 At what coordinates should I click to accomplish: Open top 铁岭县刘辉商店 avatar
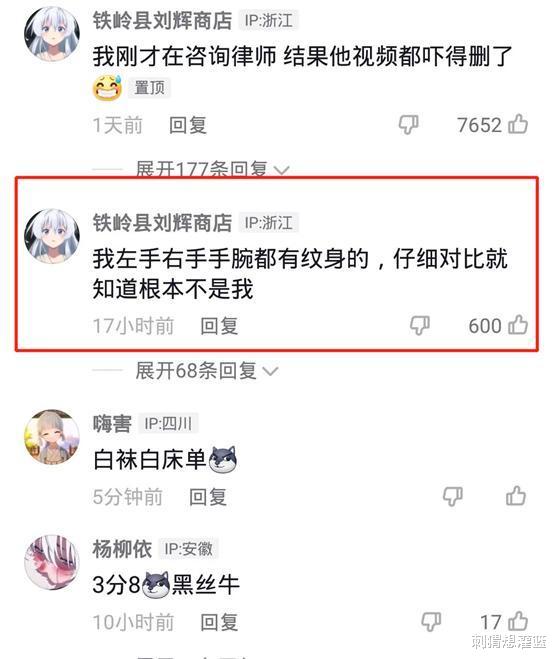[52, 34]
